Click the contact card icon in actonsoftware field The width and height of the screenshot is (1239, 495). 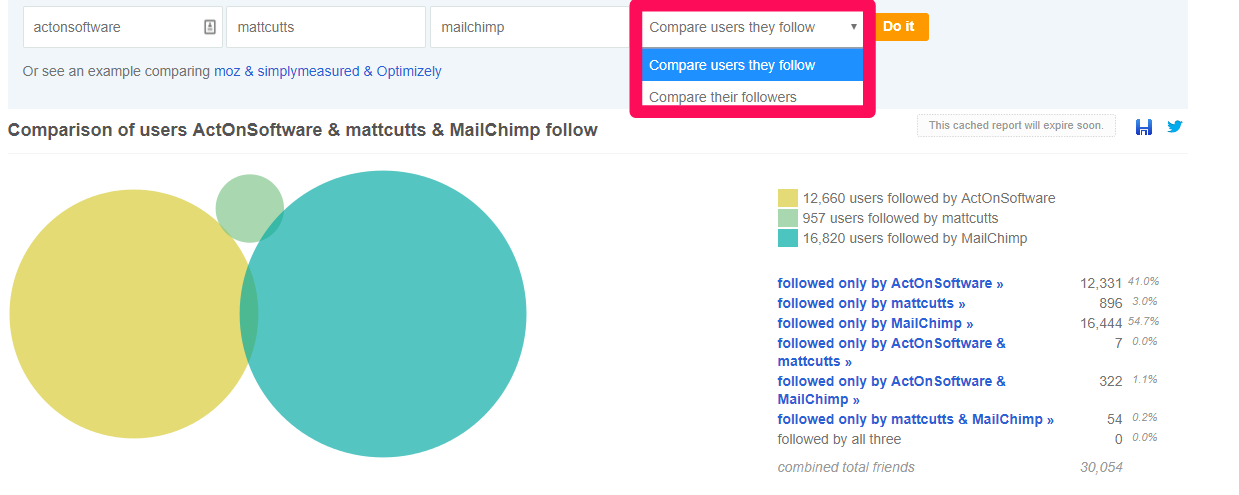(x=210, y=27)
